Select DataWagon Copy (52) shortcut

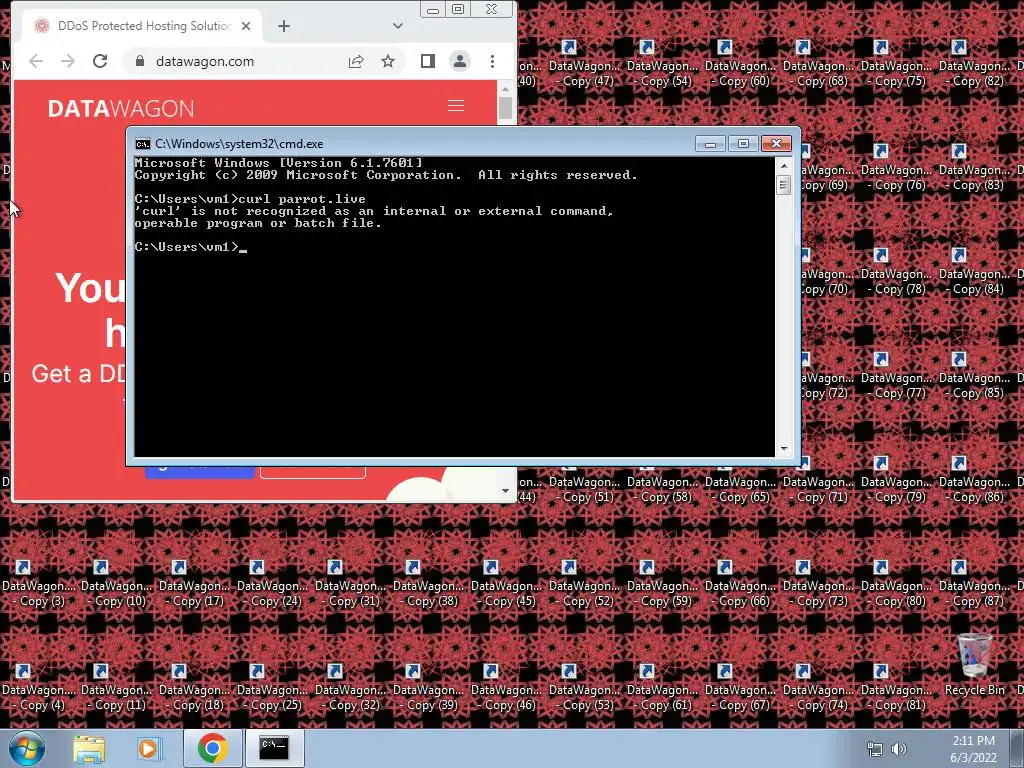click(585, 583)
